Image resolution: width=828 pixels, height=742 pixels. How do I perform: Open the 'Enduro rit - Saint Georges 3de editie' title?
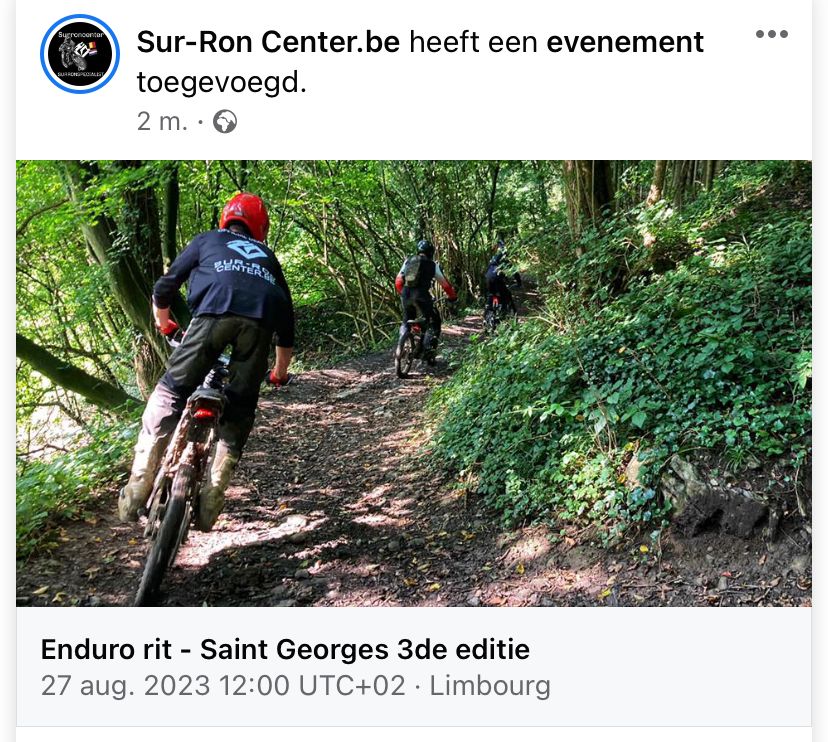point(285,649)
